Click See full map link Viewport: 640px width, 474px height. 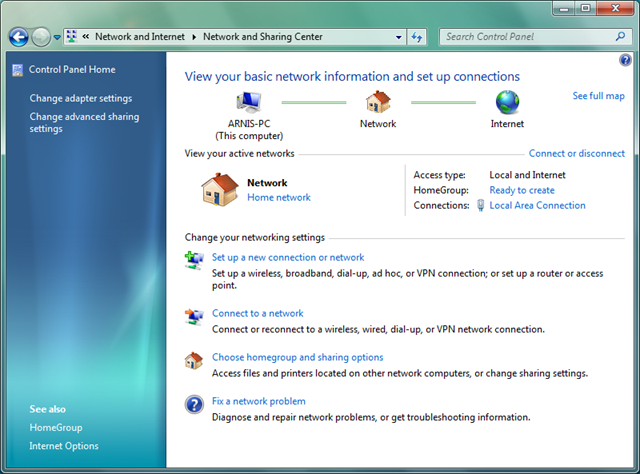coord(598,96)
